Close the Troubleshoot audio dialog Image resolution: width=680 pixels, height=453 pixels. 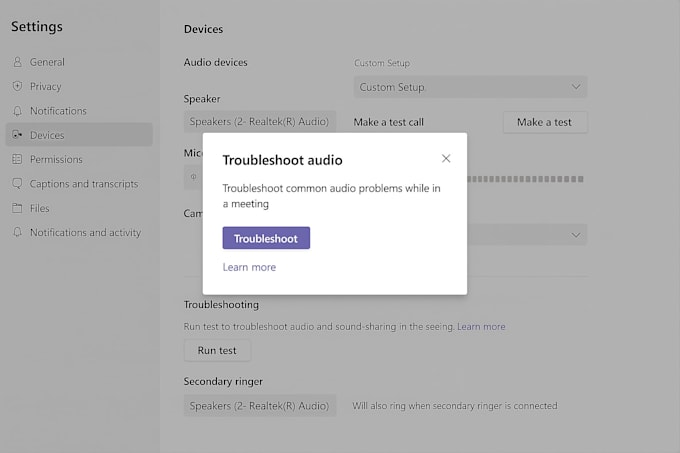tap(446, 159)
